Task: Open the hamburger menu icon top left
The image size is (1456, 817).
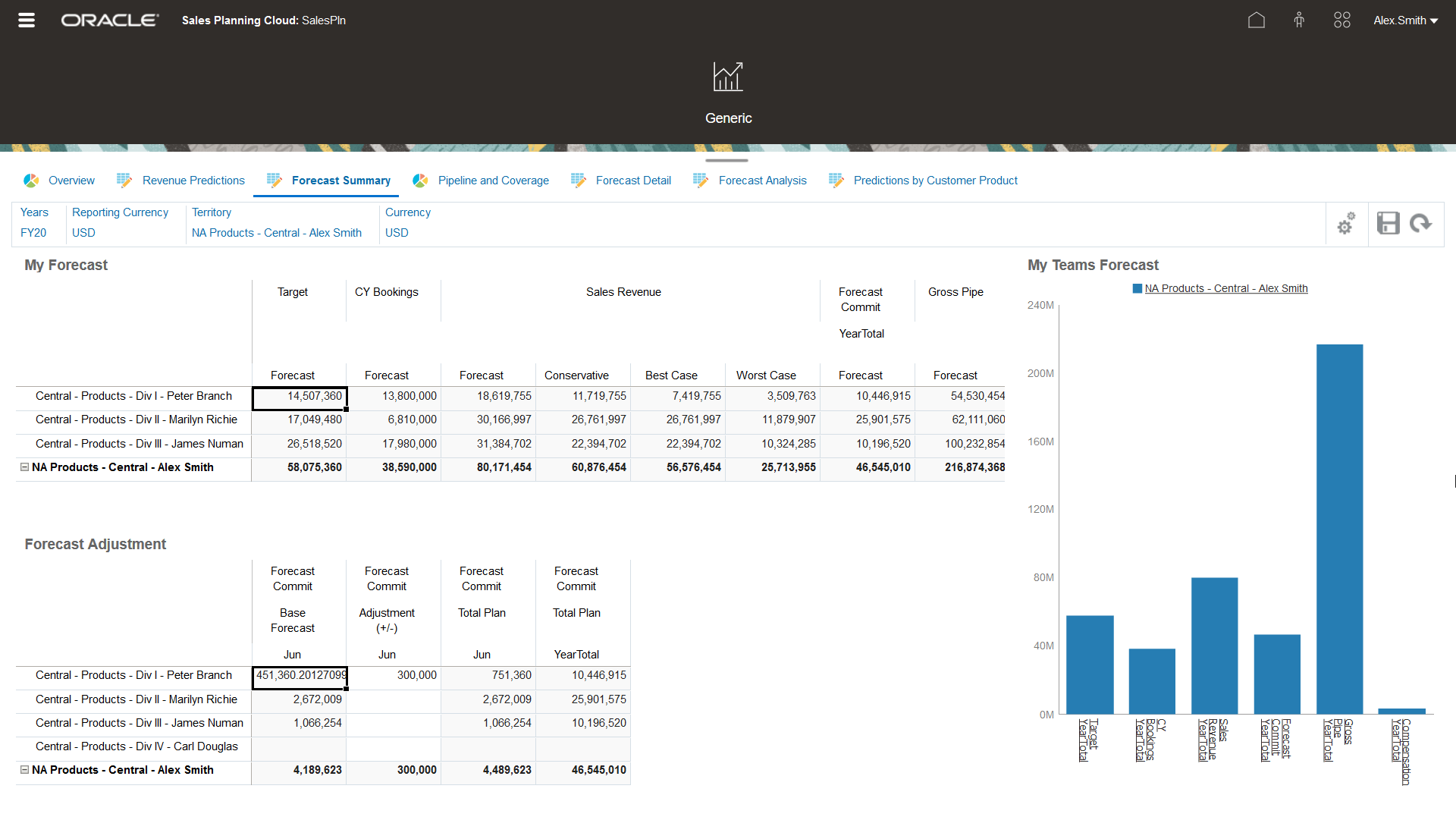Action: [26, 20]
